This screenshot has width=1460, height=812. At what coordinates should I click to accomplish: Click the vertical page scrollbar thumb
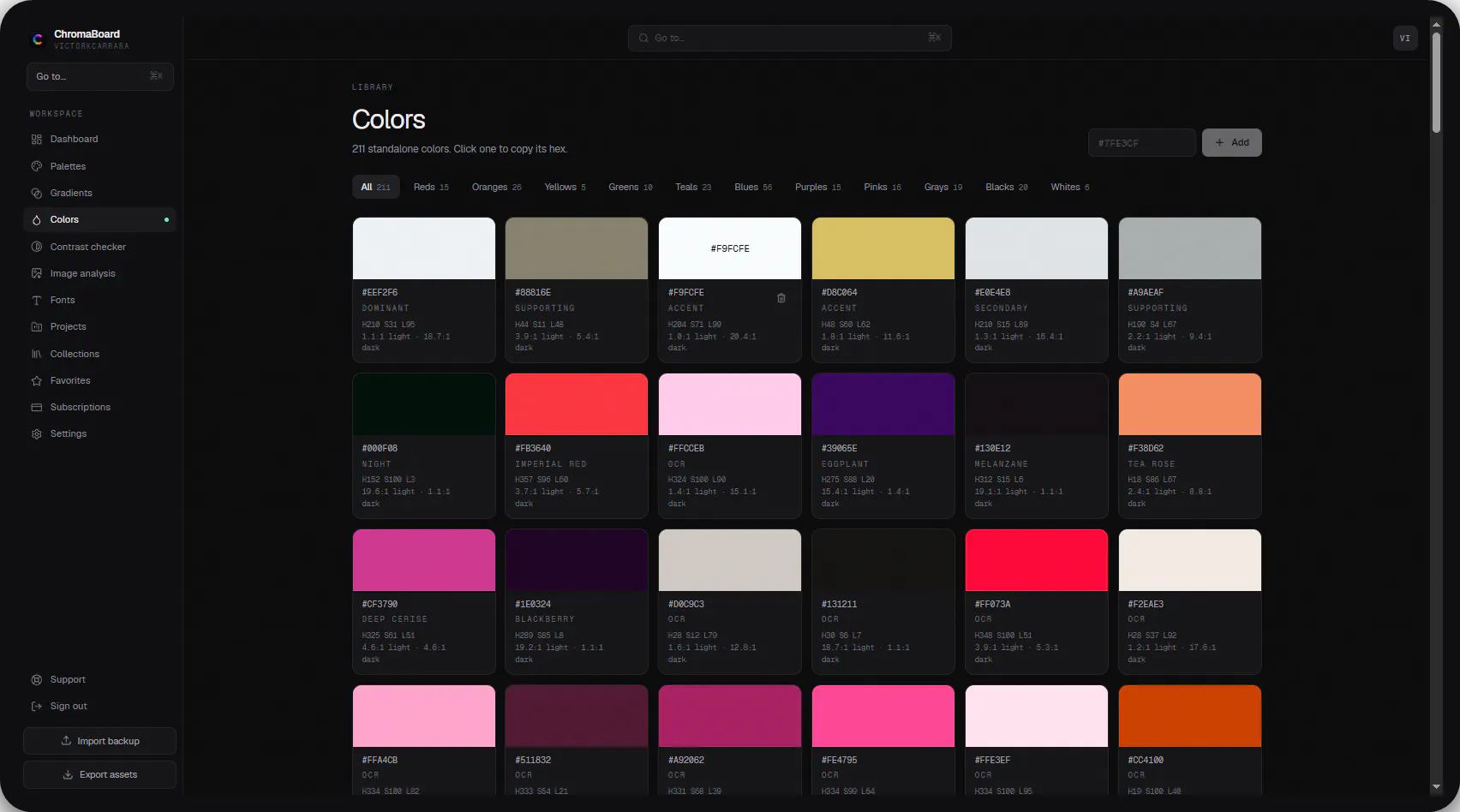pos(1436,82)
